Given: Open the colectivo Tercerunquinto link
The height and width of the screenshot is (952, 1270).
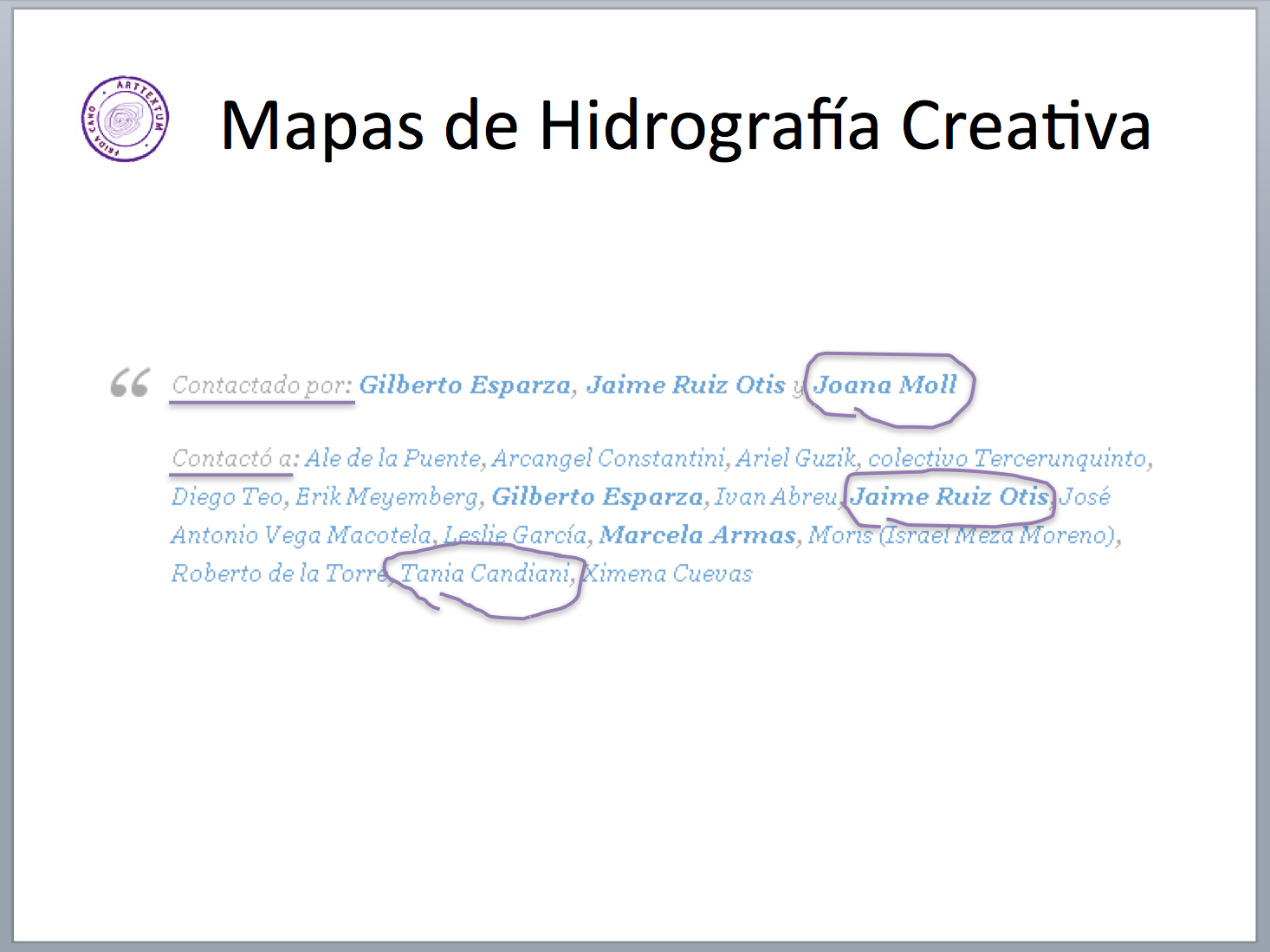Looking at the screenshot, I should [x=1007, y=458].
